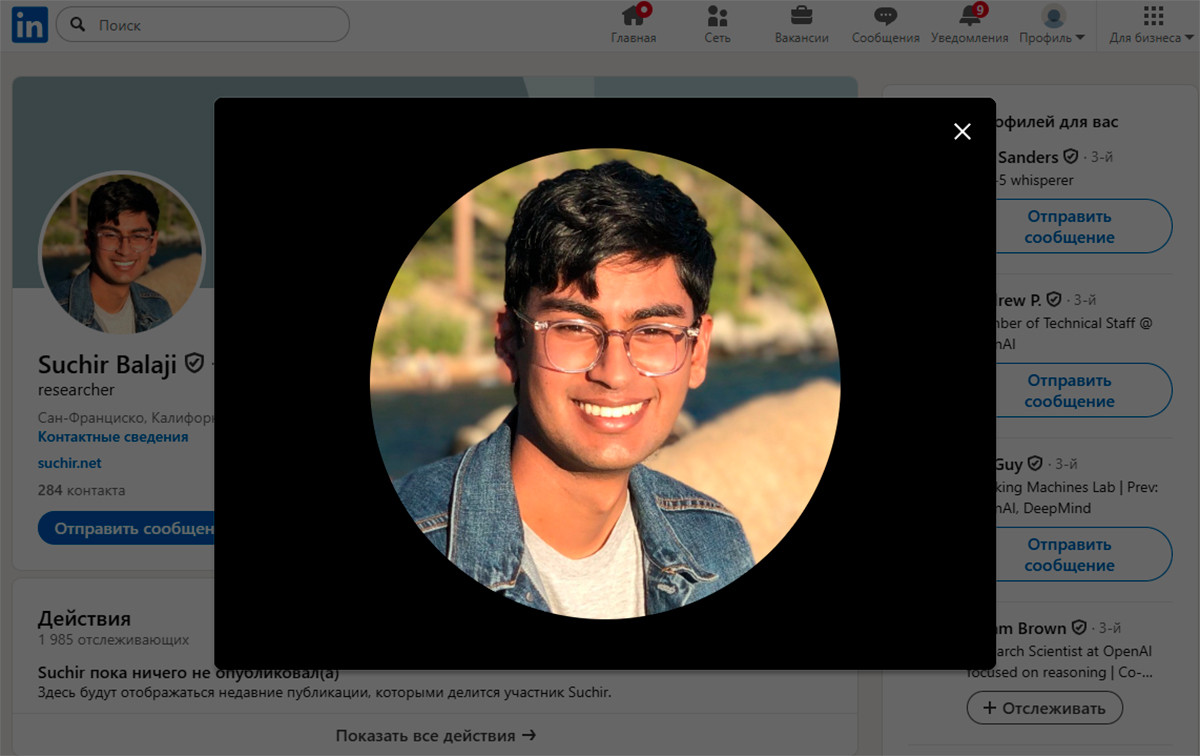Click verification badge next to Suchir Balaji
This screenshot has height=756, width=1200.
194,363
